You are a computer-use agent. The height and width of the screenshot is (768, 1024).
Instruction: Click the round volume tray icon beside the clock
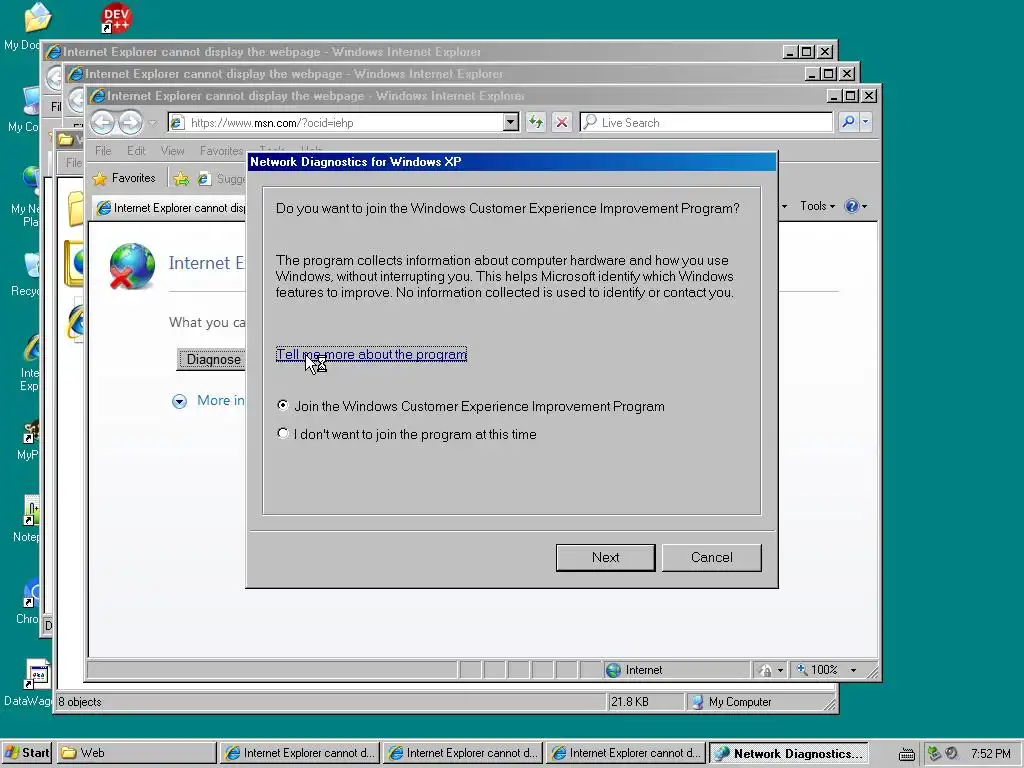pos(952,754)
